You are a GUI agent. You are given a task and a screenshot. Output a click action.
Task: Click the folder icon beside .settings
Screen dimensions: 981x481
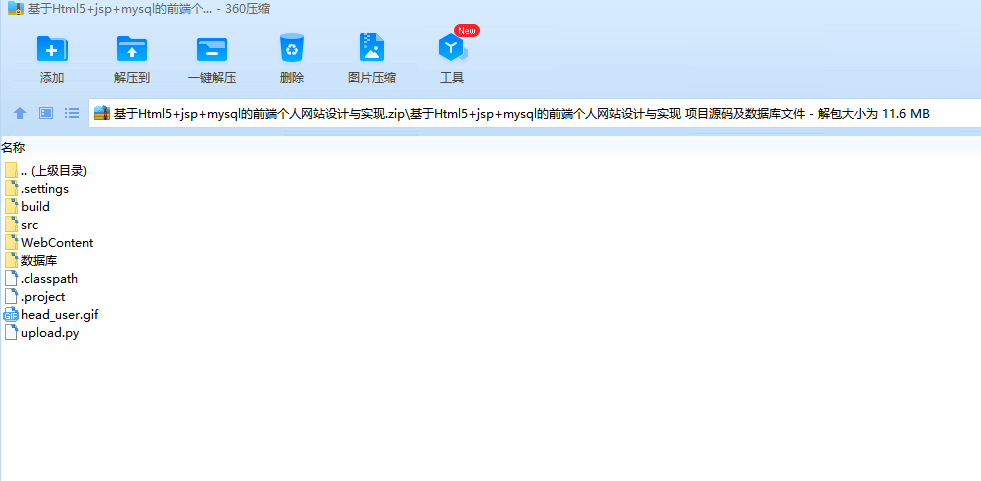(x=11, y=188)
